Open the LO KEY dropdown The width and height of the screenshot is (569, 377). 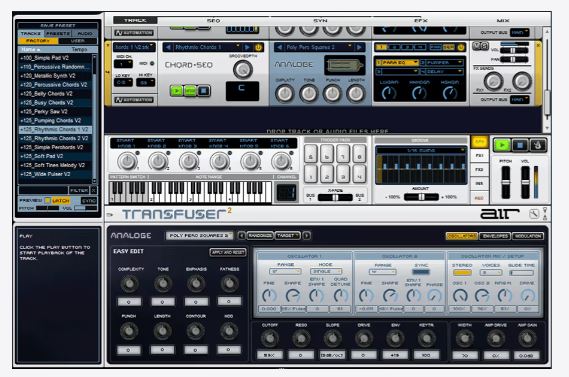click(123, 82)
